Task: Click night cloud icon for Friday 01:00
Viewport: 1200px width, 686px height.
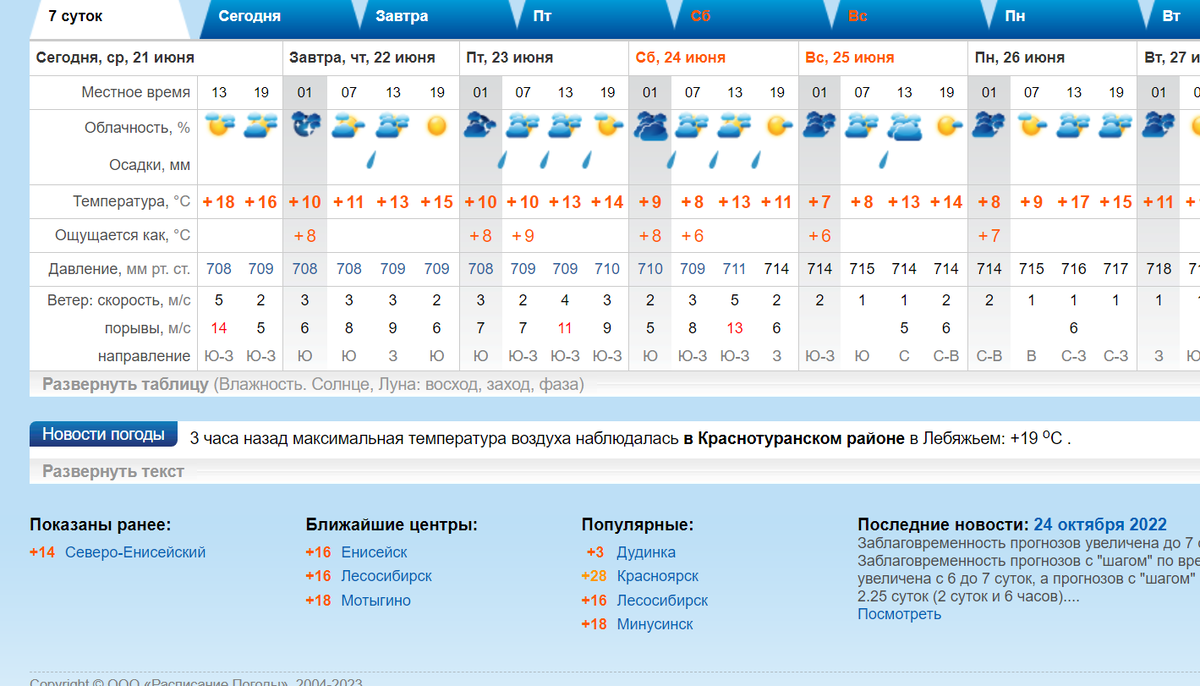Action: click(480, 126)
